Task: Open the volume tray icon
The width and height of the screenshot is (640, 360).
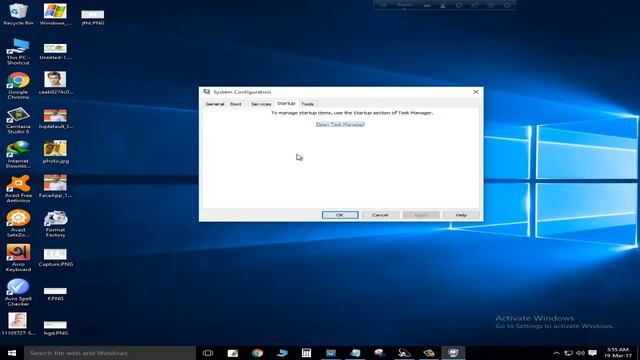Action: [x=580, y=353]
